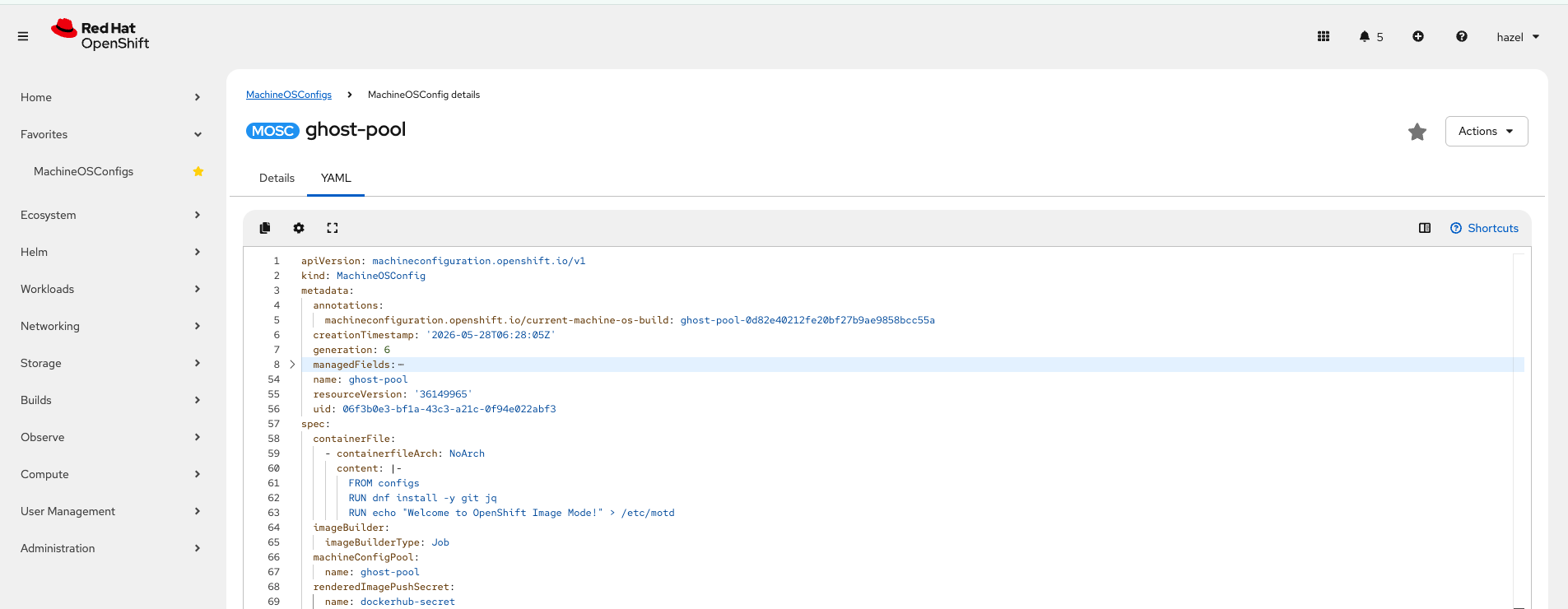Viewport: 1568px width, 609px height.
Task: Click kind MachineOSConfig on line 2
Action: [x=363, y=276]
